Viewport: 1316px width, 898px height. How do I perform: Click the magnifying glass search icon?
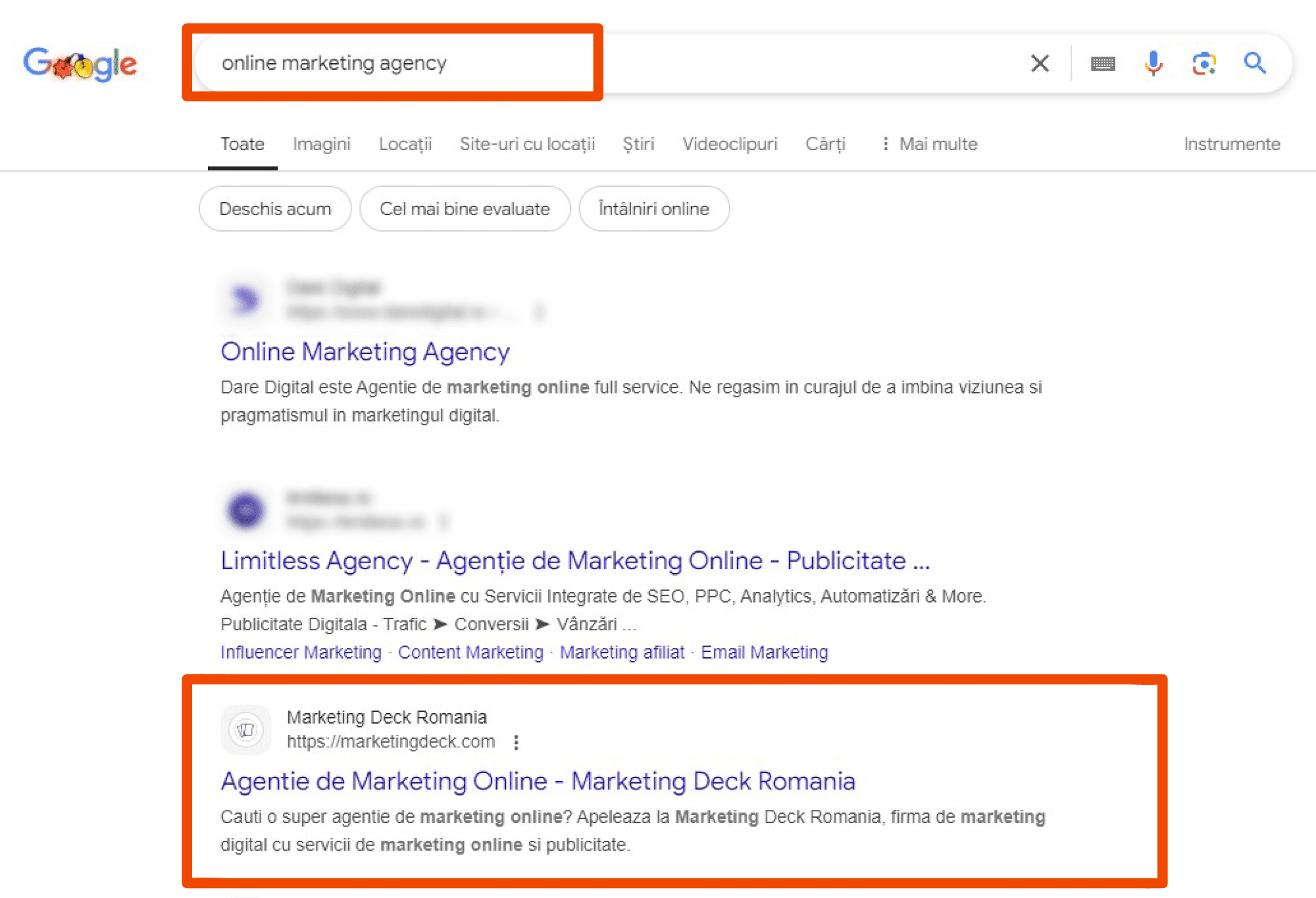click(1255, 63)
